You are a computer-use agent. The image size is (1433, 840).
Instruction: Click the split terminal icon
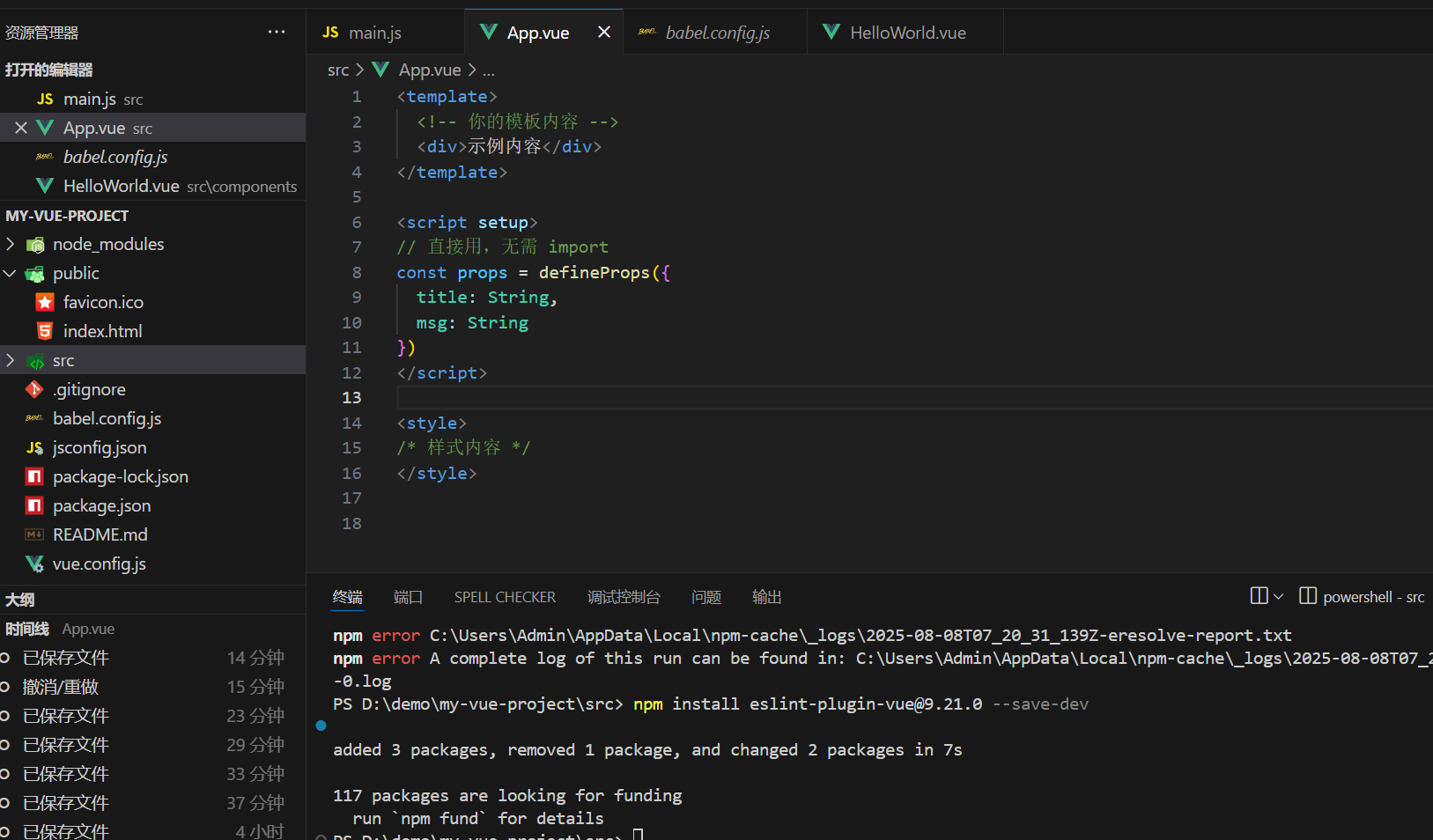(1259, 596)
